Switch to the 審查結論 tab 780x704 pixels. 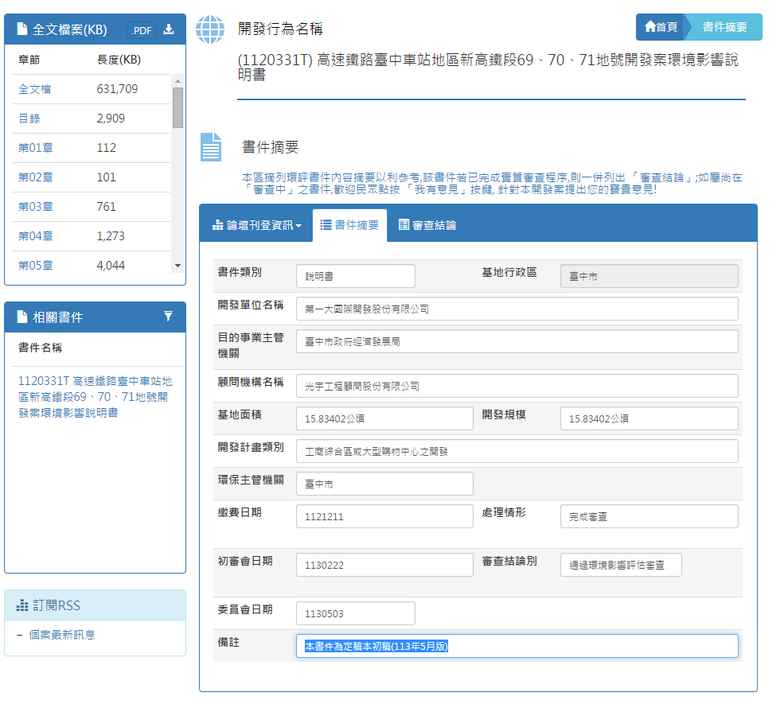(428, 225)
